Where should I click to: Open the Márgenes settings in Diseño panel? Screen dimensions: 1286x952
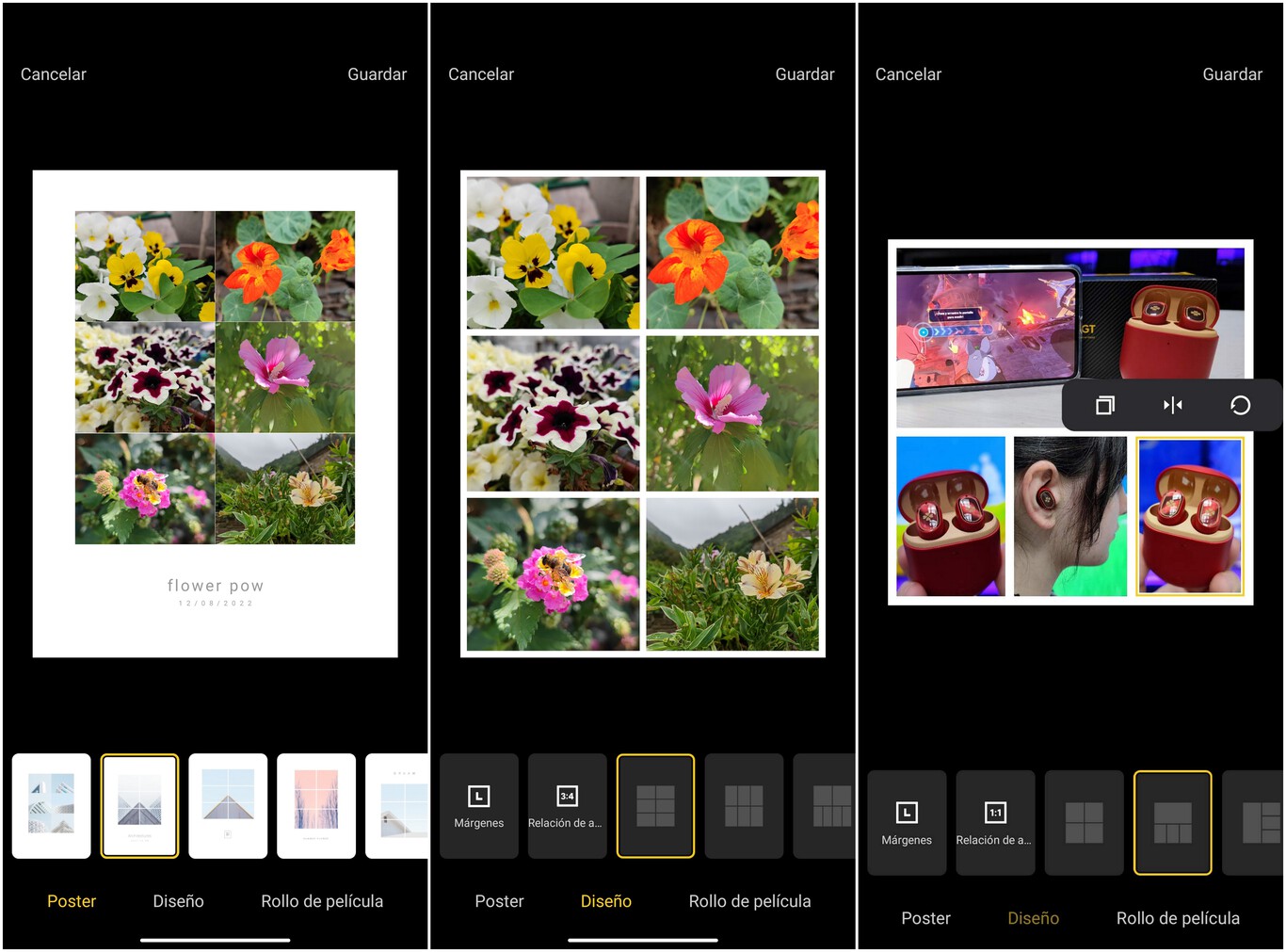pos(478,805)
